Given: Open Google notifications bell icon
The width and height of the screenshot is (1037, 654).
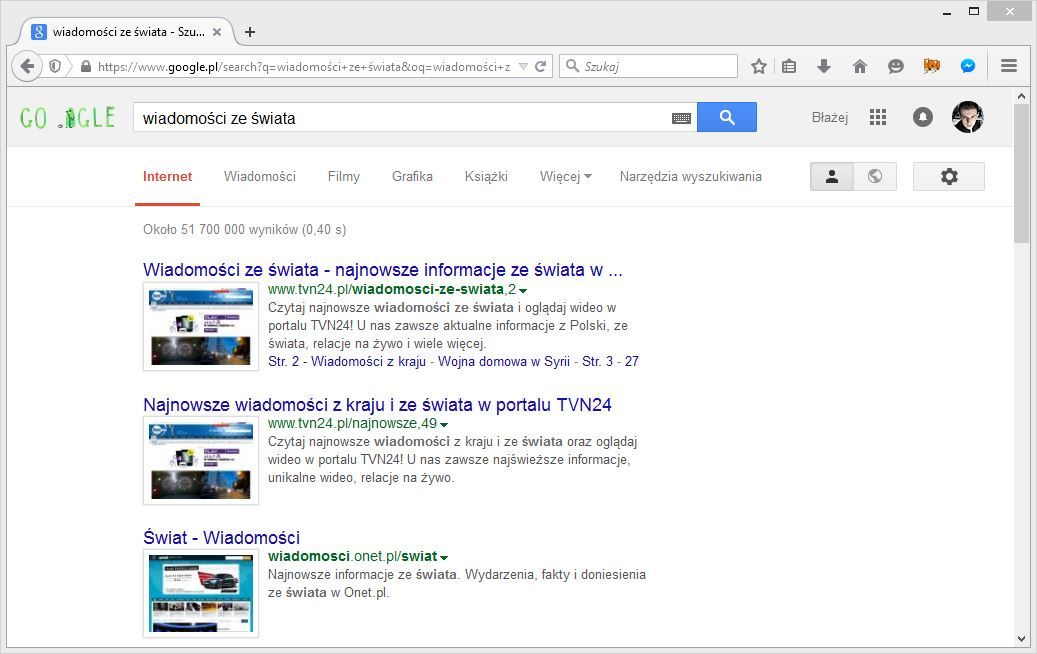Looking at the screenshot, I should tap(923, 118).
